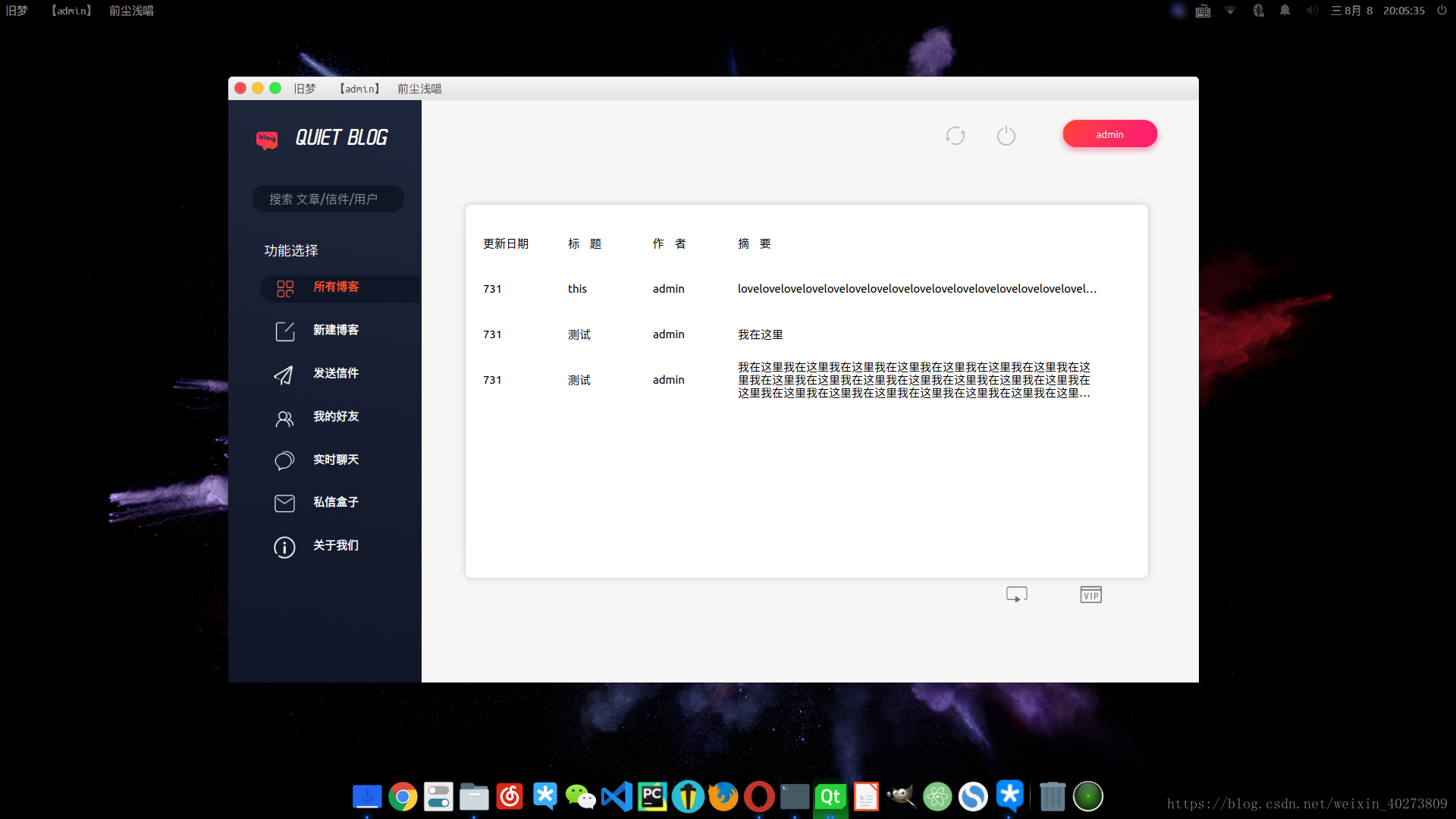Launch Qt Creator from the dock

click(830, 797)
